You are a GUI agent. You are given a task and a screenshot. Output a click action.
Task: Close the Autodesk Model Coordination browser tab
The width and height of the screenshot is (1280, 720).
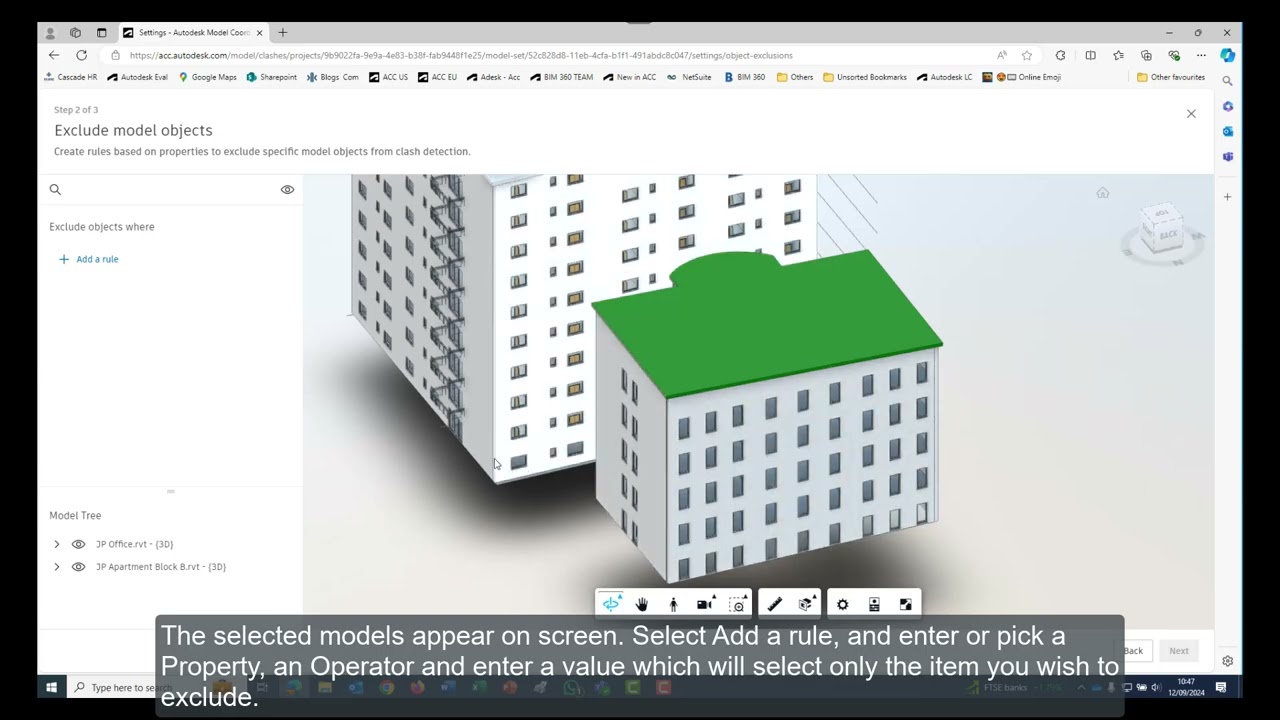(259, 33)
